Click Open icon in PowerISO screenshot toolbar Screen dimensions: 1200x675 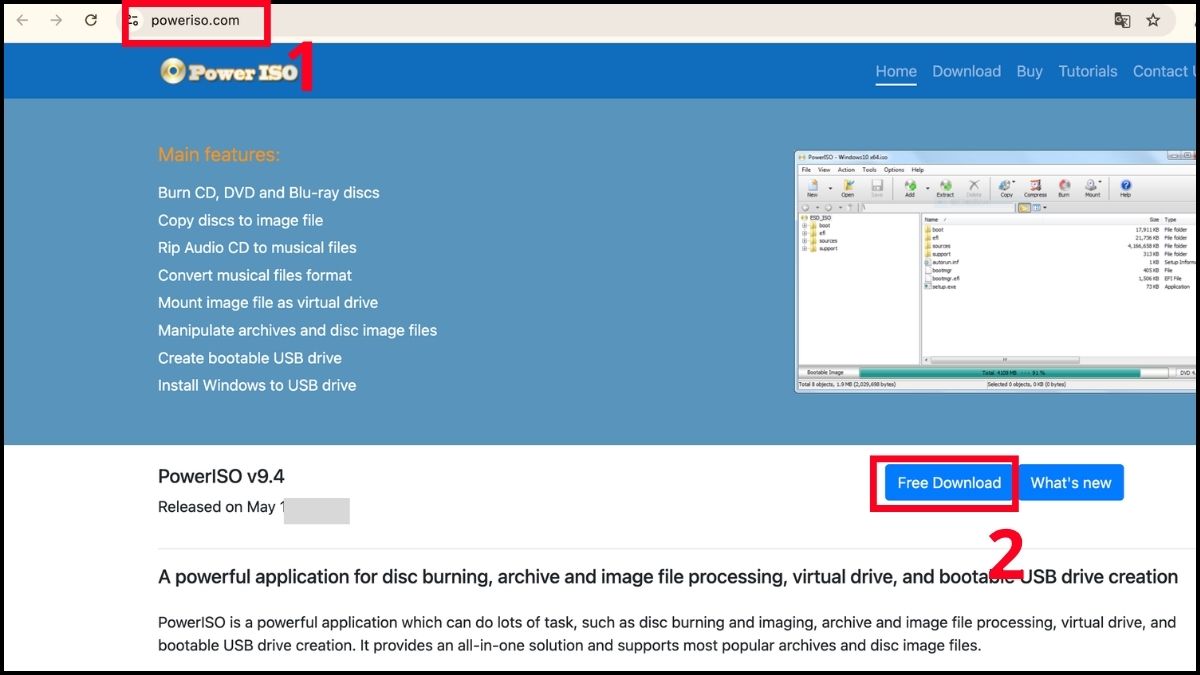coord(848,188)
